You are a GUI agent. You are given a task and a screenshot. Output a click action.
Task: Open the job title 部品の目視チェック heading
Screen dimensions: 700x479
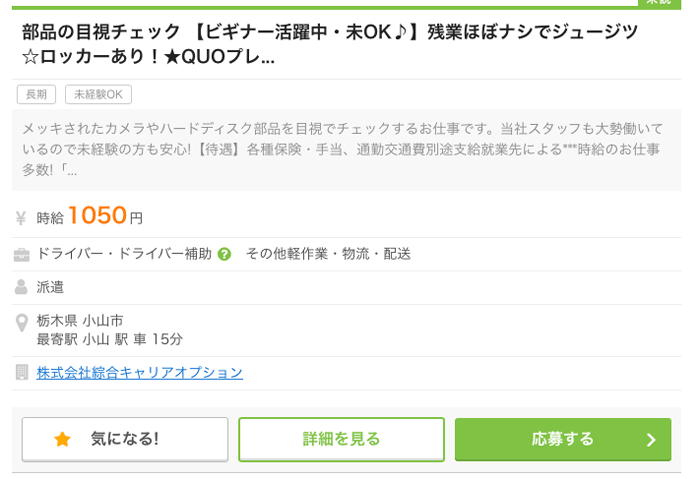tap(330, 44)
